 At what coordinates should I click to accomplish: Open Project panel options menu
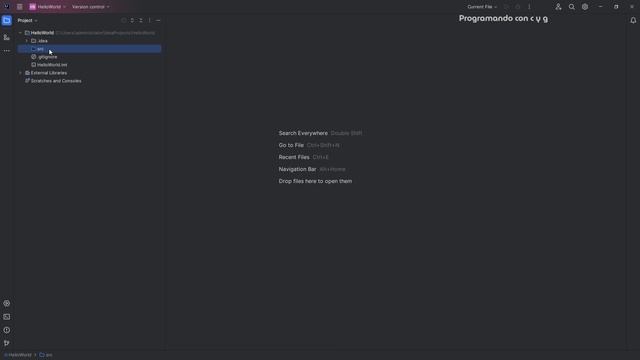(x=149, y=20)
